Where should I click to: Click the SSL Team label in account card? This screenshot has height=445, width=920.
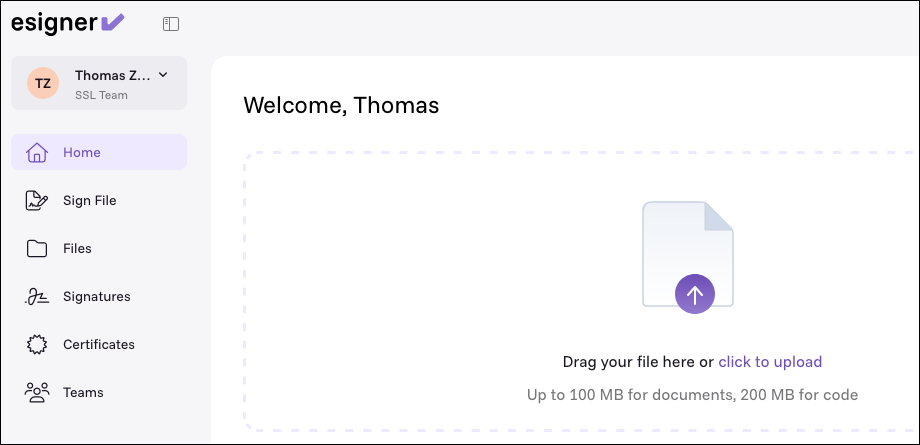[x=101, y=95]
